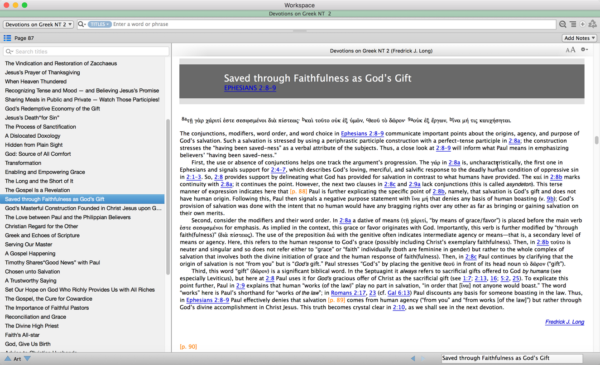Image resolution: width=600 pixels, height=365 pixels.
Task: Open the gear settings menu in reading pane
Action: (x=584, y=49)
